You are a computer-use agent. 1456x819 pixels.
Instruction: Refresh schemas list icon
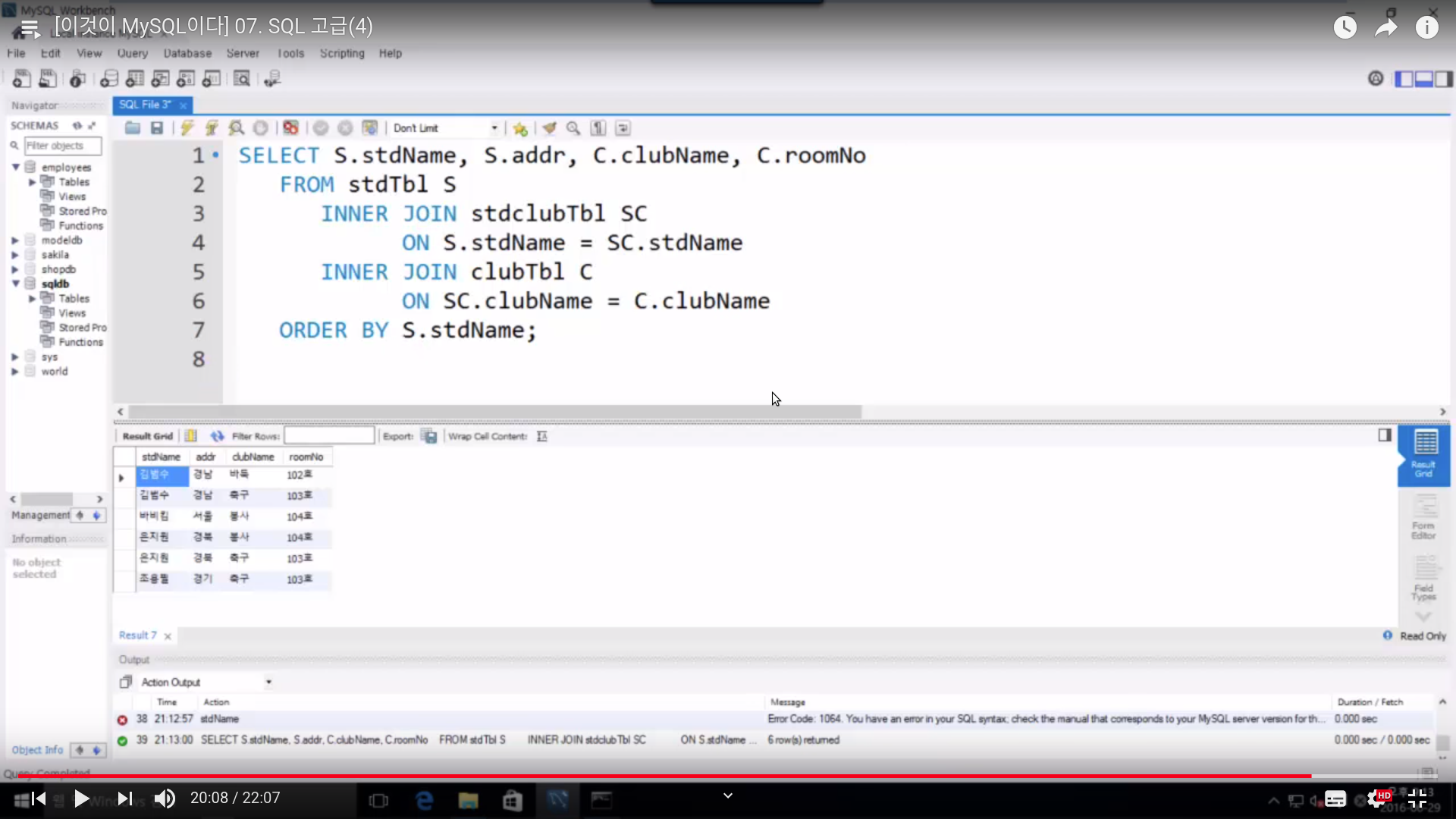point(77,125)
